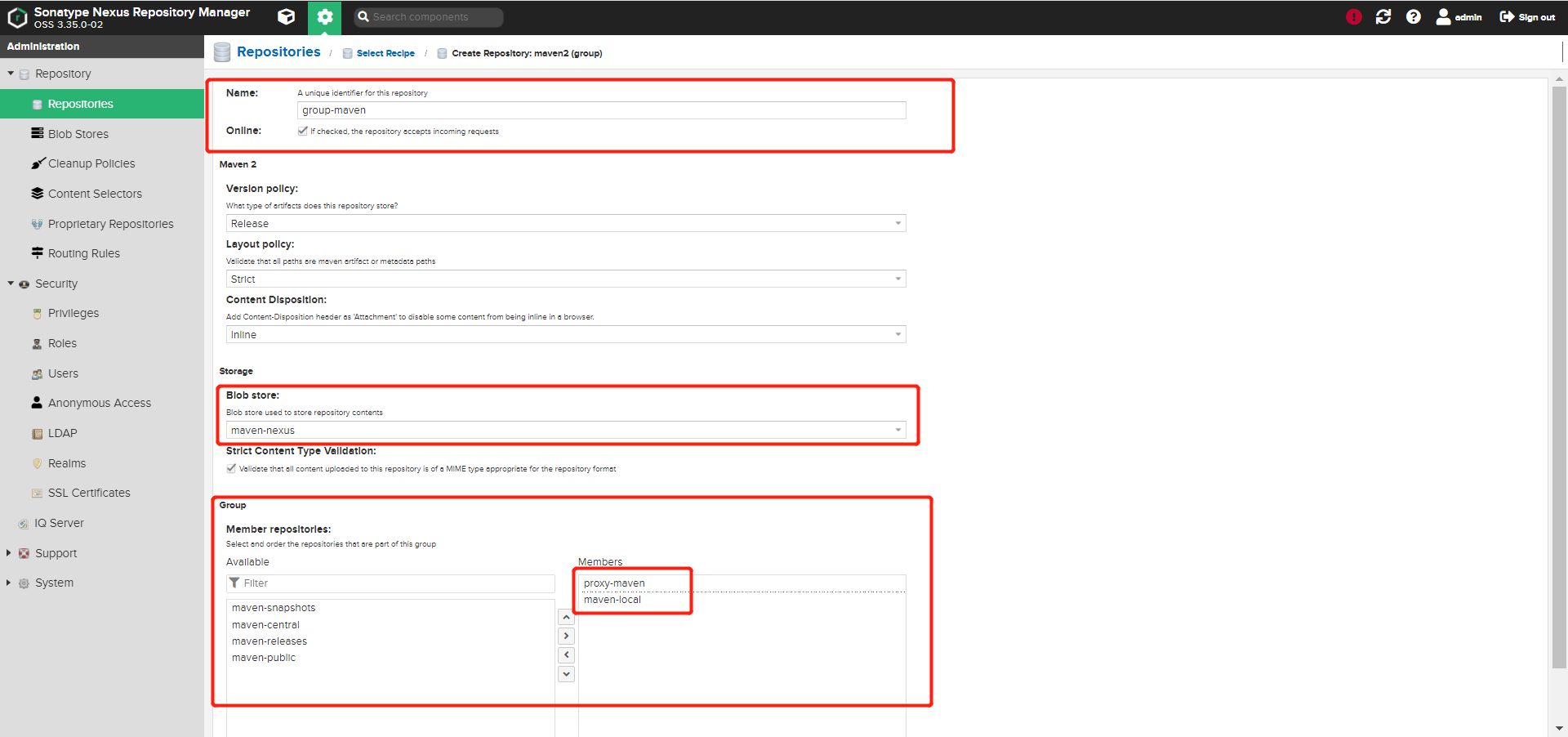Move selected member down with arrow button
This screenshot has height=737, width=1568.
(x=567, y=674)
